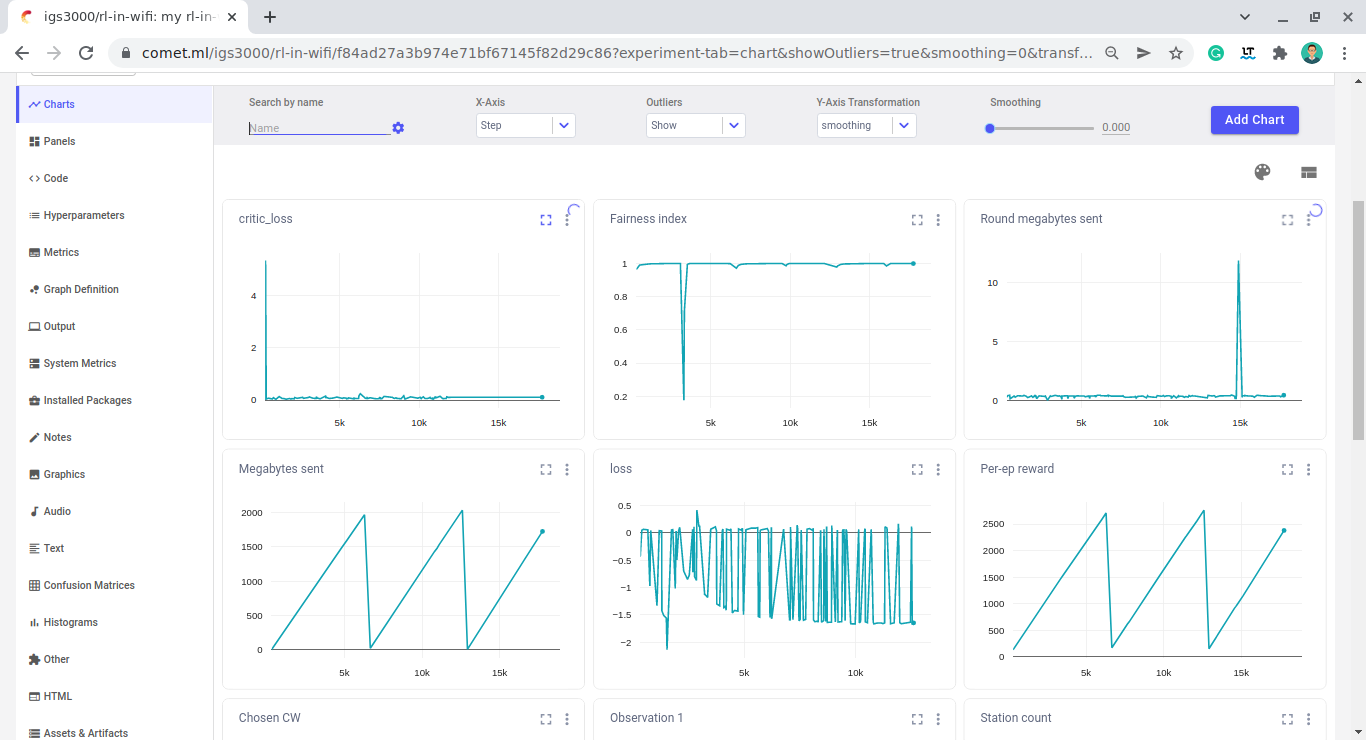Switch to the Charts tab
This screenshot has height=740, width=1366.
click(x=115, y=104)
